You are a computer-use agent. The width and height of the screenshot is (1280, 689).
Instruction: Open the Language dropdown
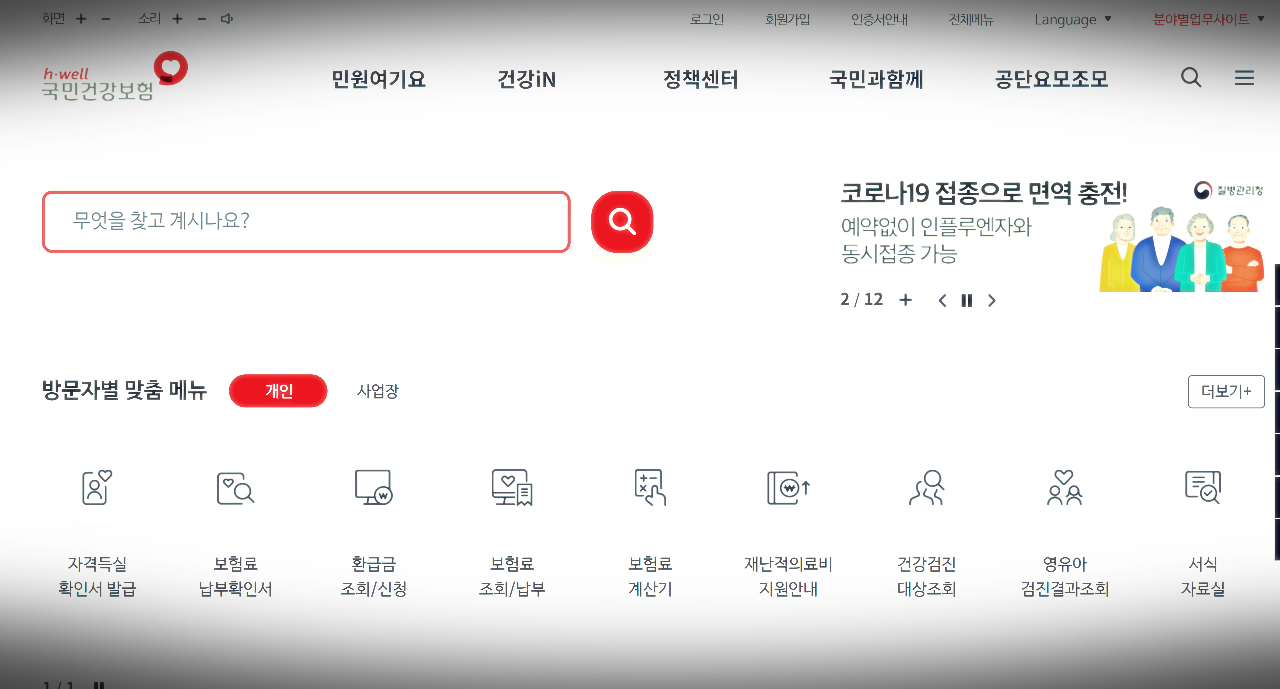1072,18
